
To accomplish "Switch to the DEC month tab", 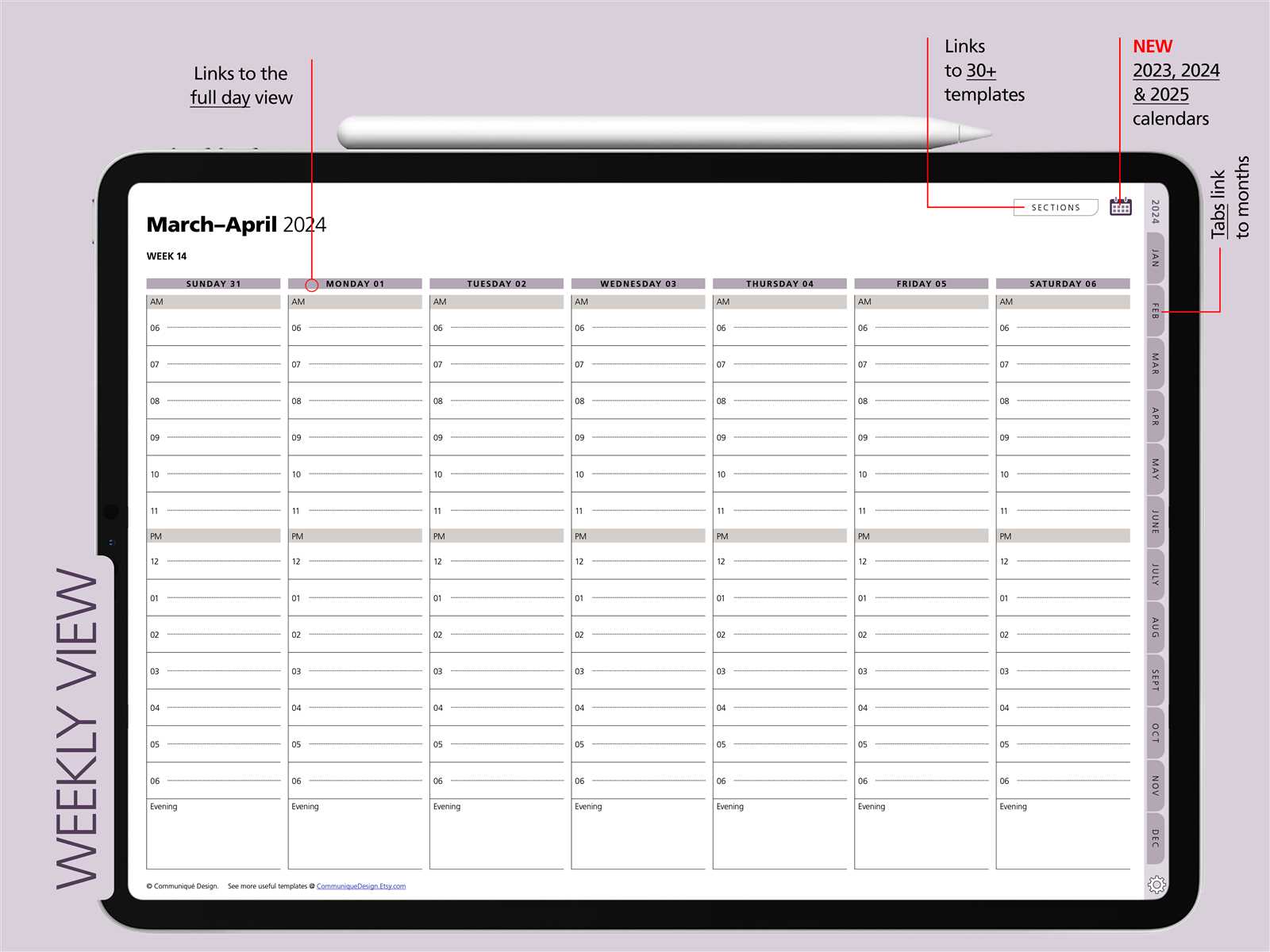I will [1156, 839].
